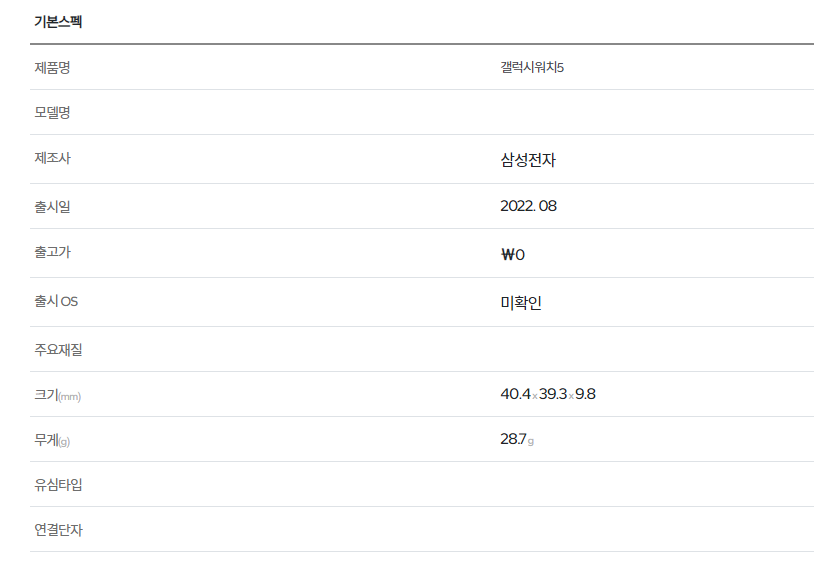Click the 출고가 row label
840x561 pixels.
(52, 252)
